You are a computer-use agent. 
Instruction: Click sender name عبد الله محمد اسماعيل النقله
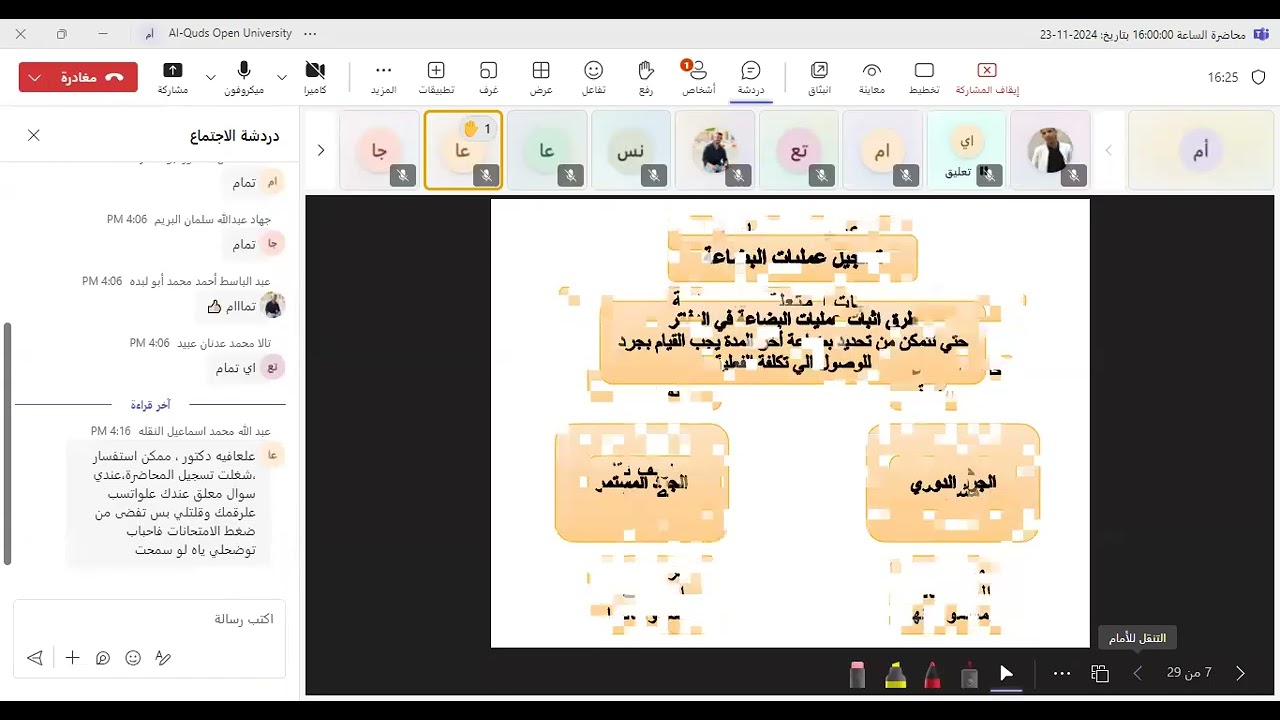point(204,431)
